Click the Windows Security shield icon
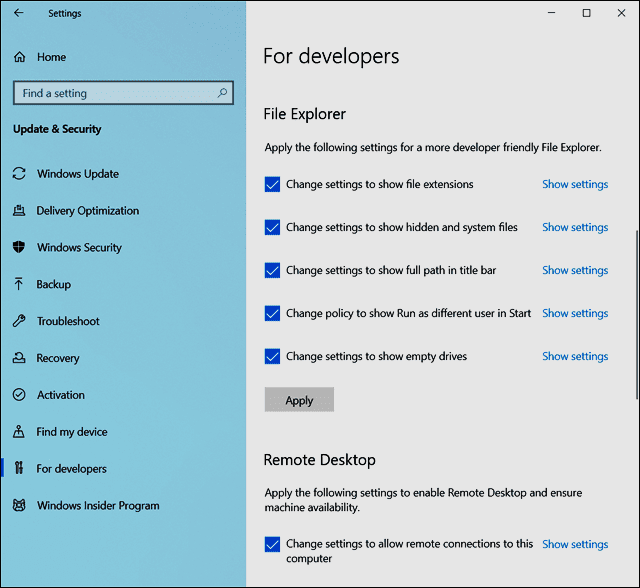Image resolution: width=640 pixels, height=588 pixels. click(19, 247)
